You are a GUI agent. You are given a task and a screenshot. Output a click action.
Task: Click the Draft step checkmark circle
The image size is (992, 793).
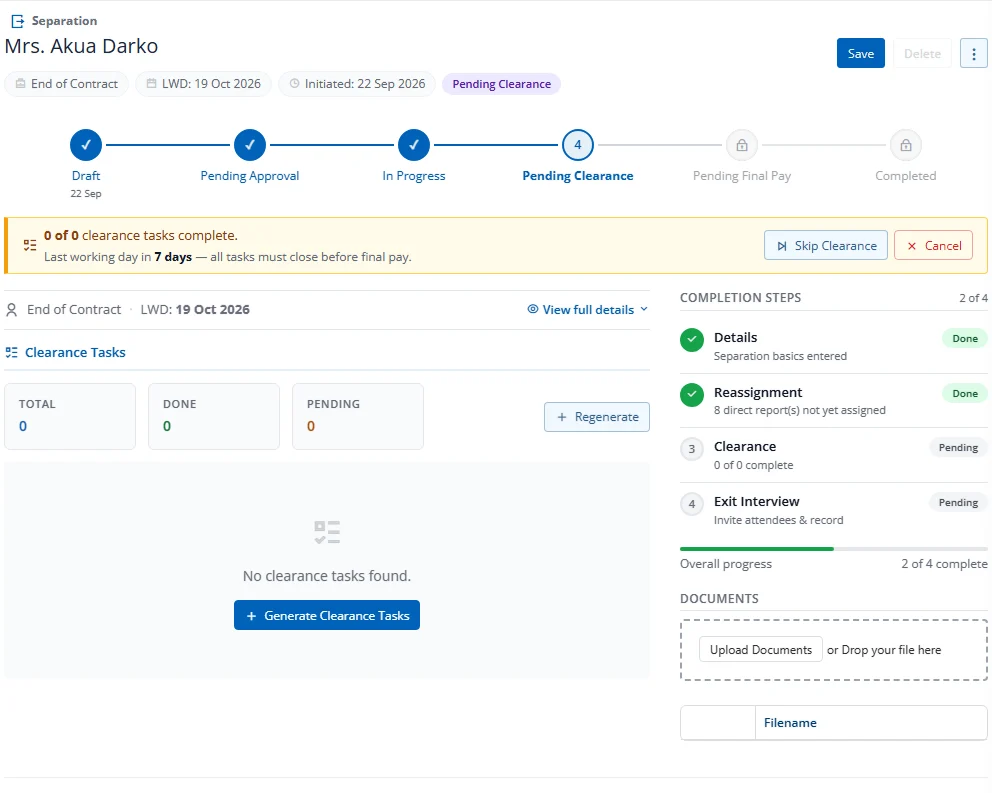86,145
